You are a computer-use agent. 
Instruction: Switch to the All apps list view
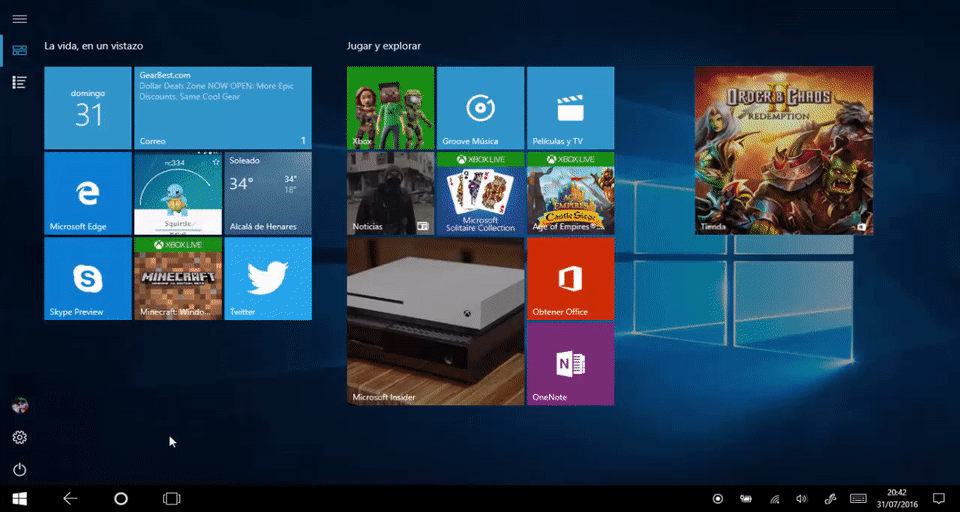19,82
